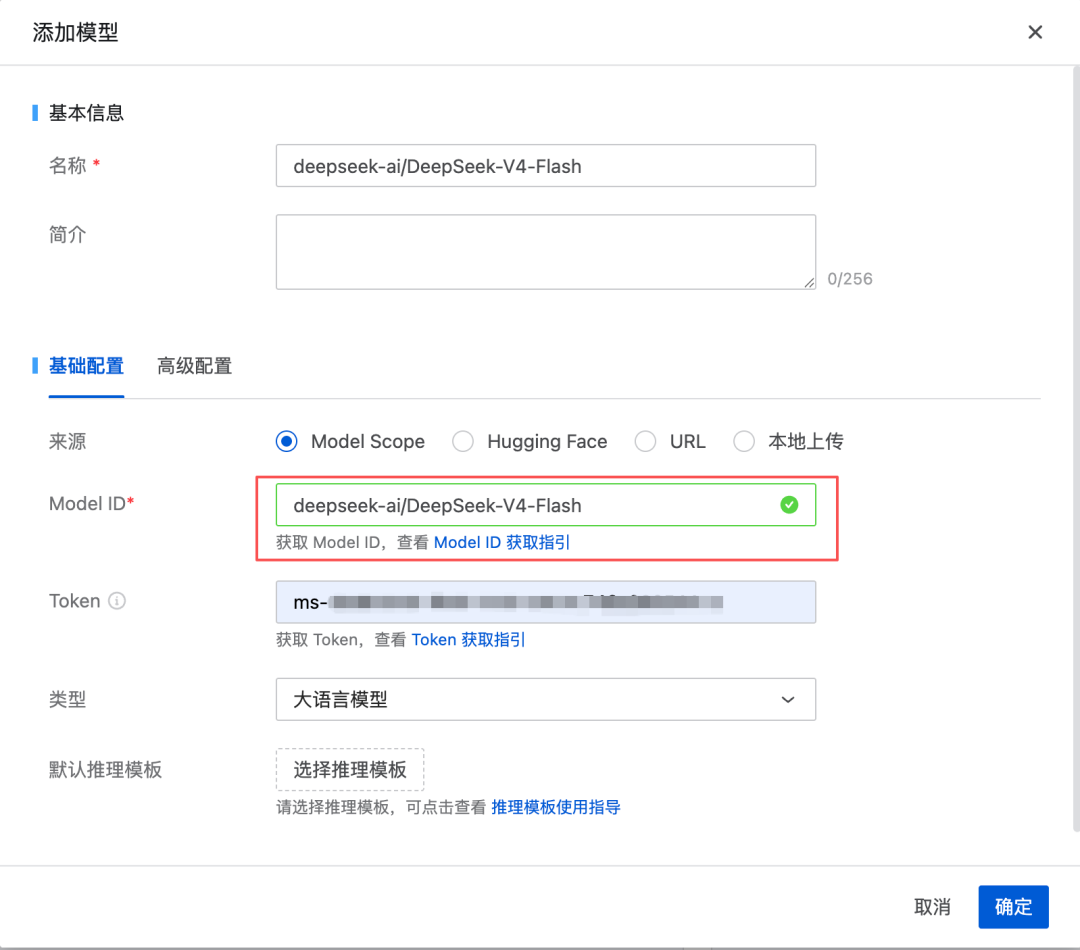Viewport: 1080px width, 950px height.
Task: Click the green checkmark in the Model ID field
Action: coord(789,505)
